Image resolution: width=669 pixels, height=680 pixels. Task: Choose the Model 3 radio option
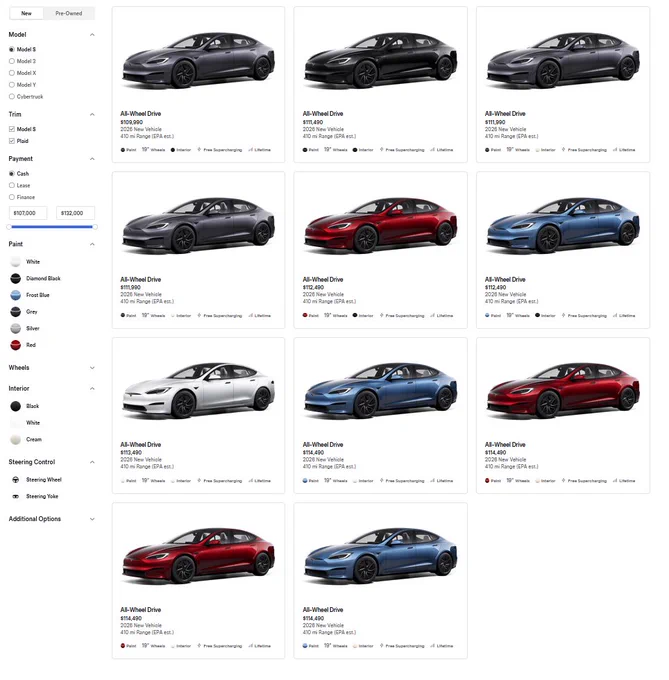click(x=12, y=61)
